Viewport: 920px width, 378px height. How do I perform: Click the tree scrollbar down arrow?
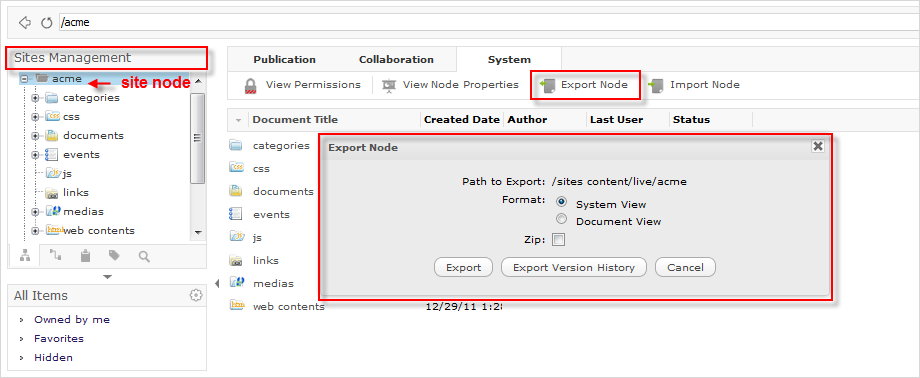pyautogui.click(x=198, y=233)
